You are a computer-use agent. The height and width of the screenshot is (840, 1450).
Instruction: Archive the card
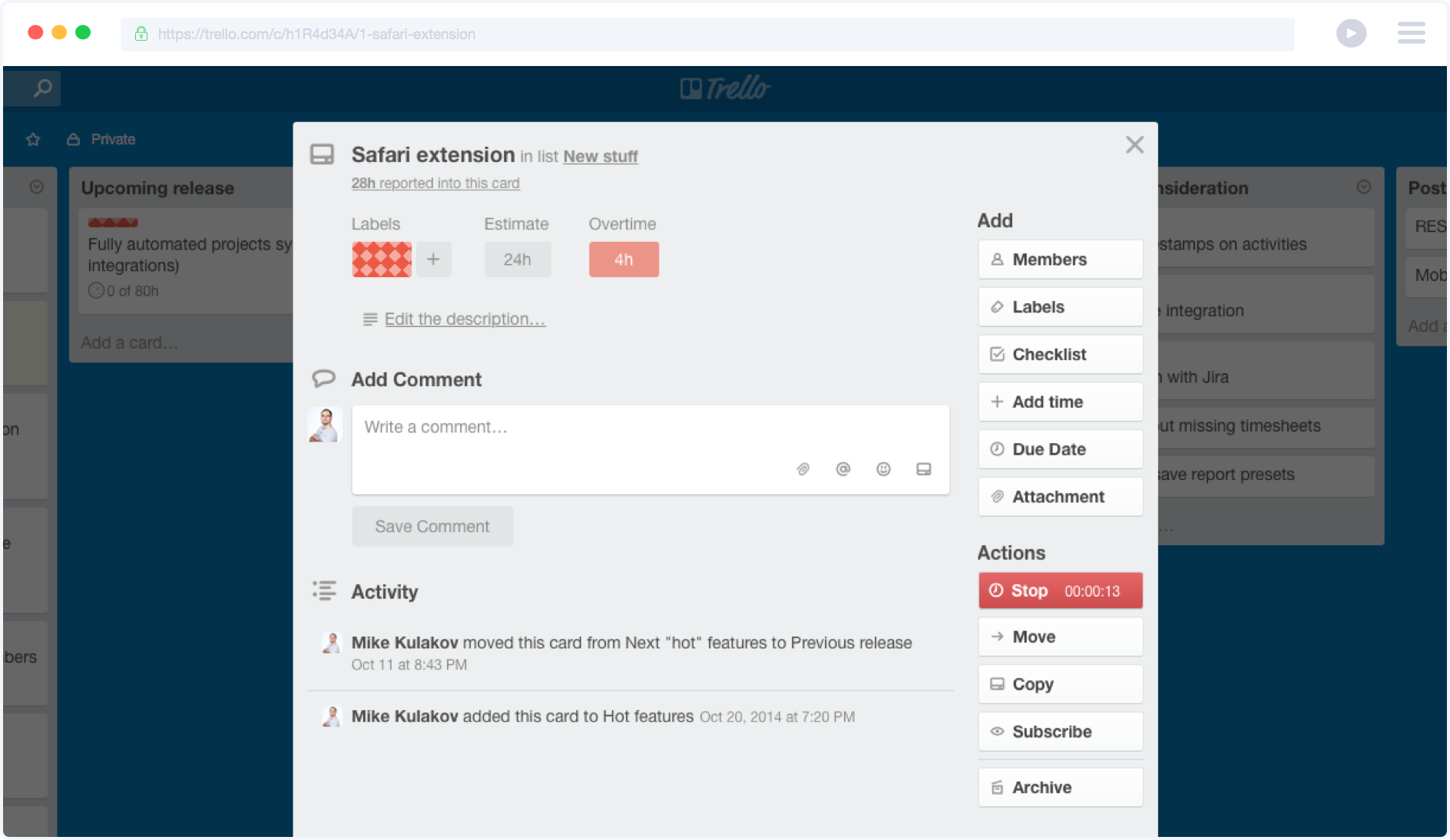pos(1061,788)
